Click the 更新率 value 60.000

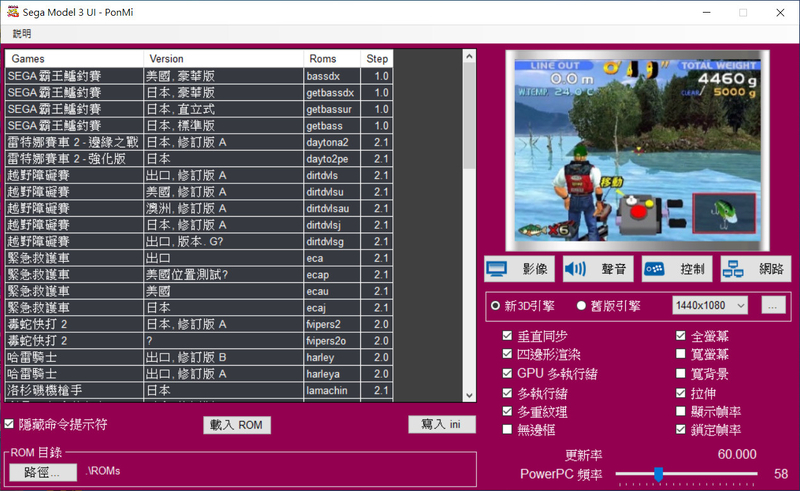tap(737, 454)
